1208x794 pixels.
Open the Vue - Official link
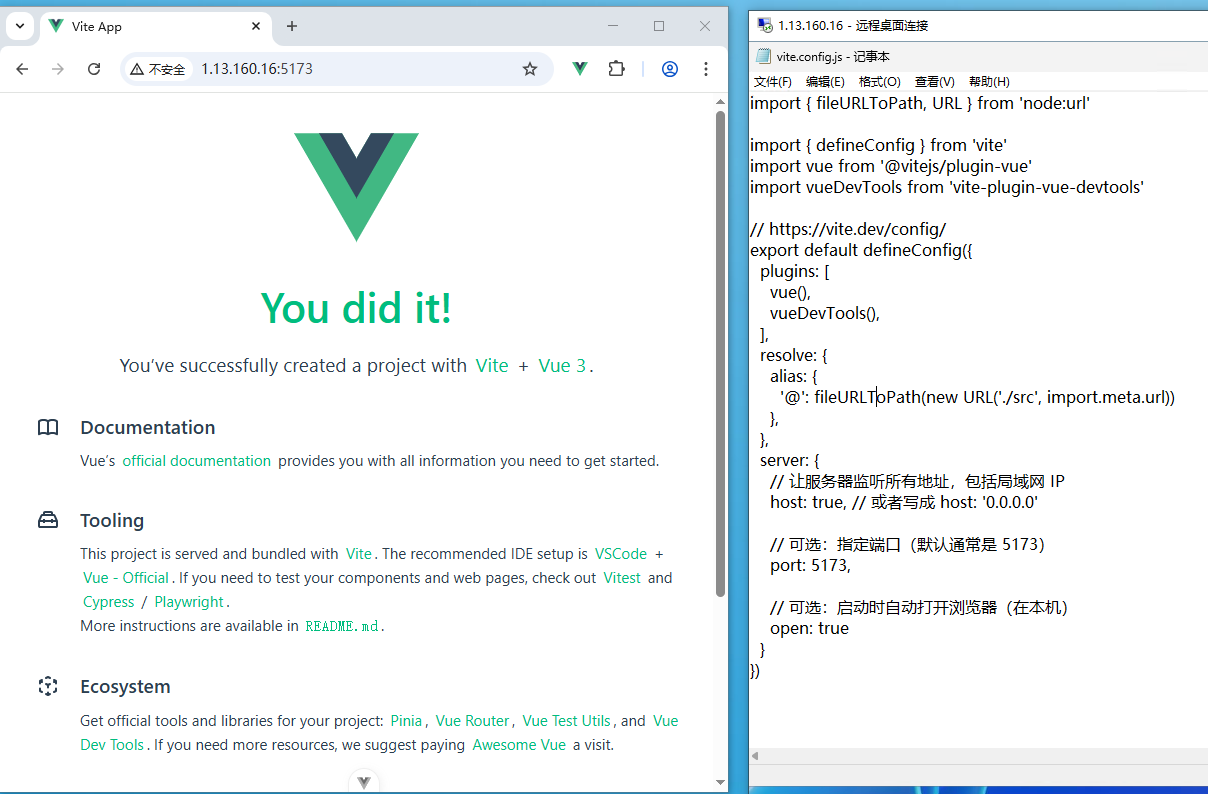click(x=126, y=577)
